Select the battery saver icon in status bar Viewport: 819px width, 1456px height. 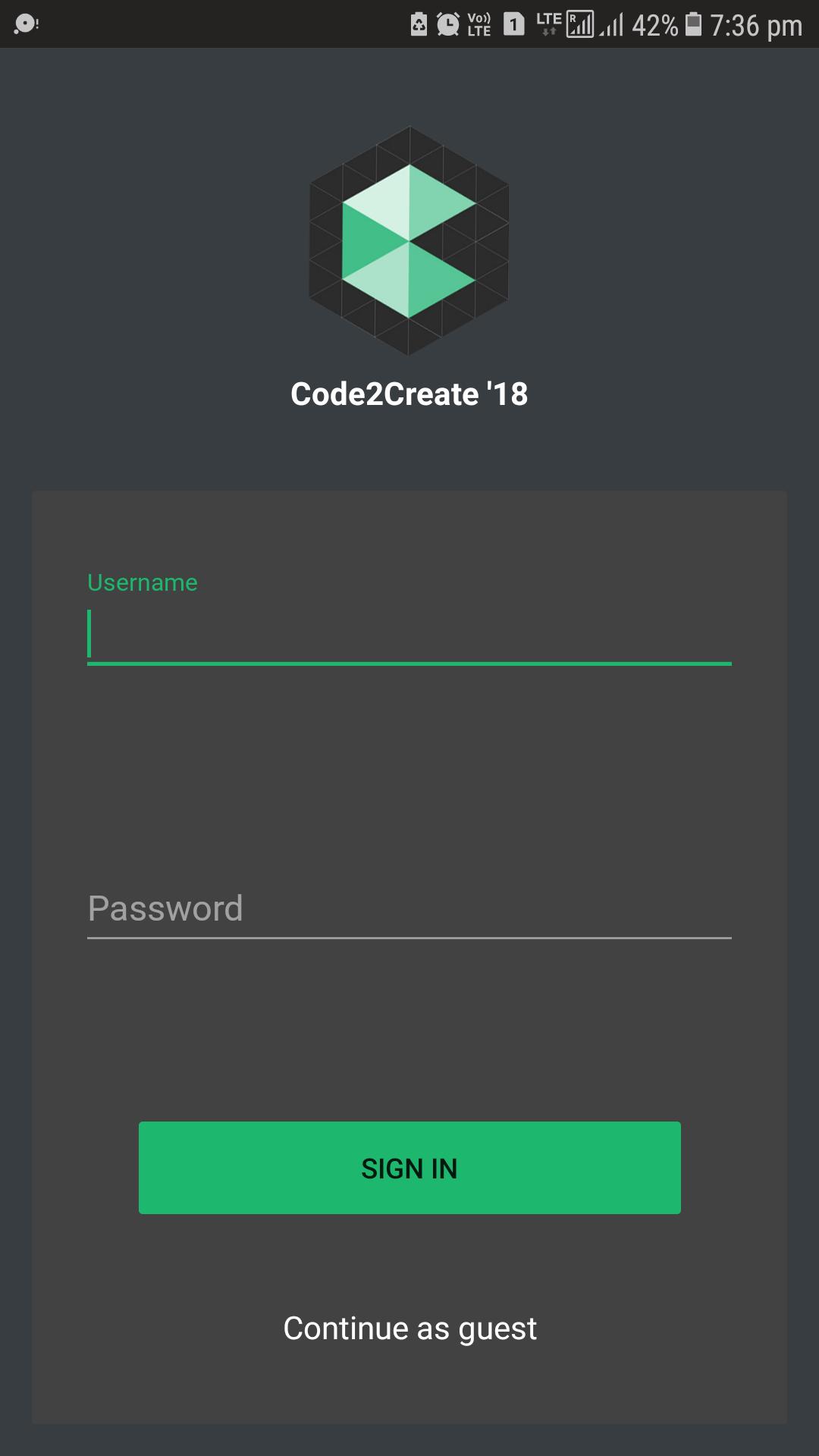419,23
